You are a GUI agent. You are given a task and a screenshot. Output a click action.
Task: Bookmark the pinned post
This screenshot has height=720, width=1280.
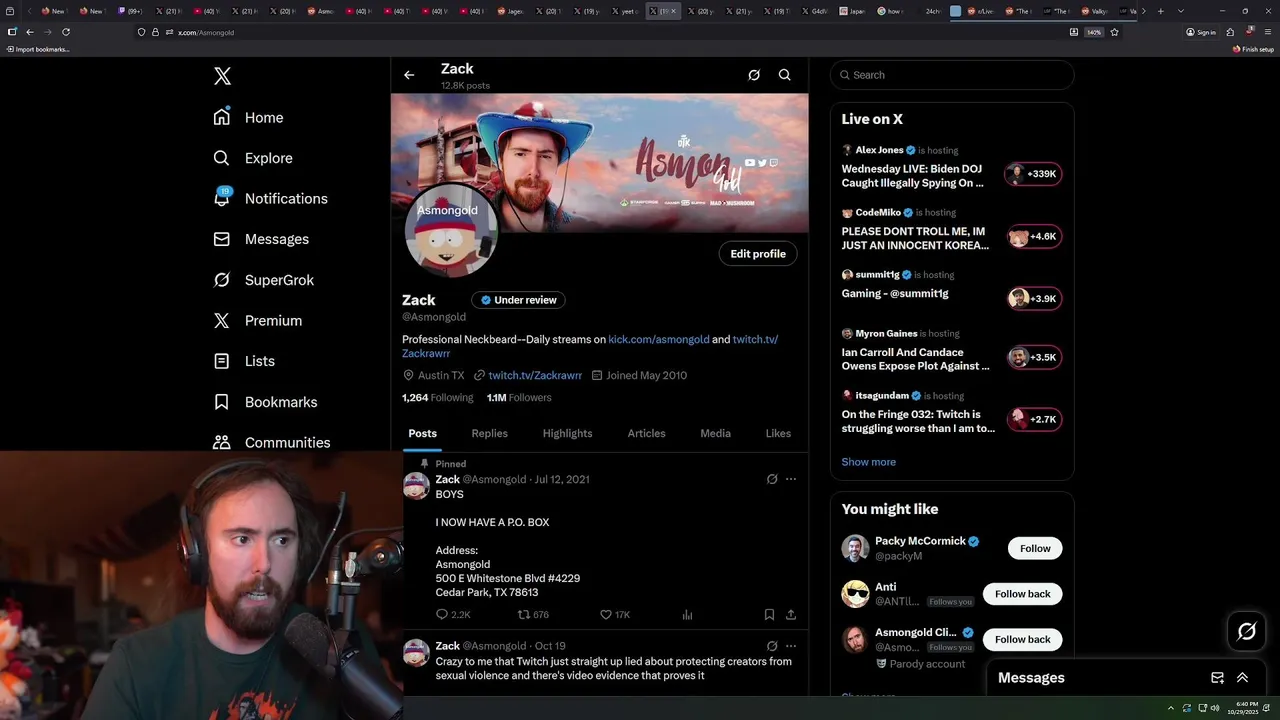[x=769, y=615]
